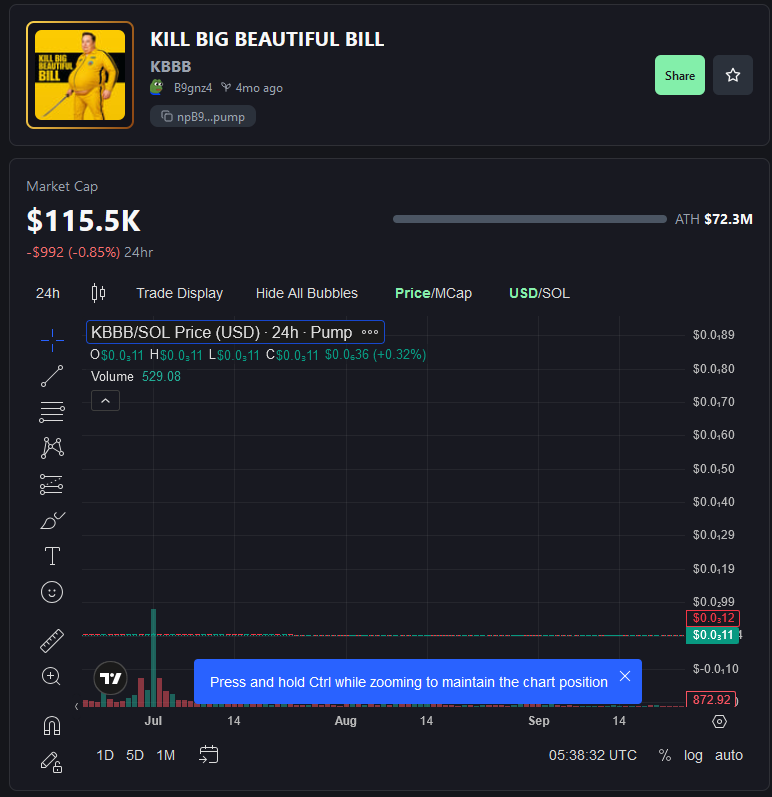772x797 pixels.
Task: Select the crosshair cursor tool
Action: click(52, 341)
